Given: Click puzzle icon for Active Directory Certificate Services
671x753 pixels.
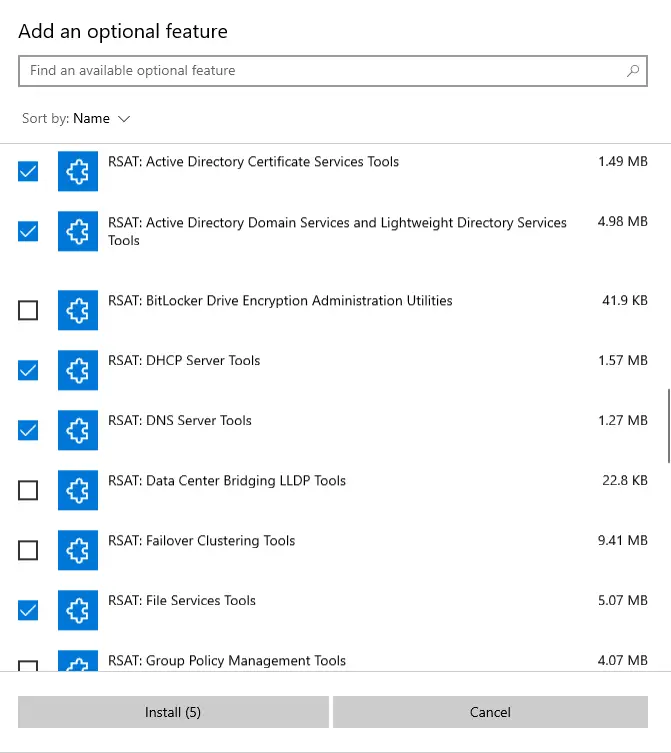Looking at the screenshot, I should [78, 171].
